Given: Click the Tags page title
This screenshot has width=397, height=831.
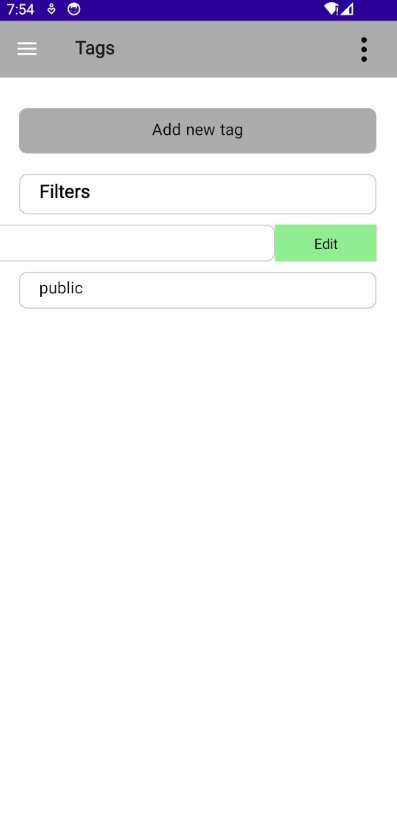Looking at the screenshot, I should 95,48.
